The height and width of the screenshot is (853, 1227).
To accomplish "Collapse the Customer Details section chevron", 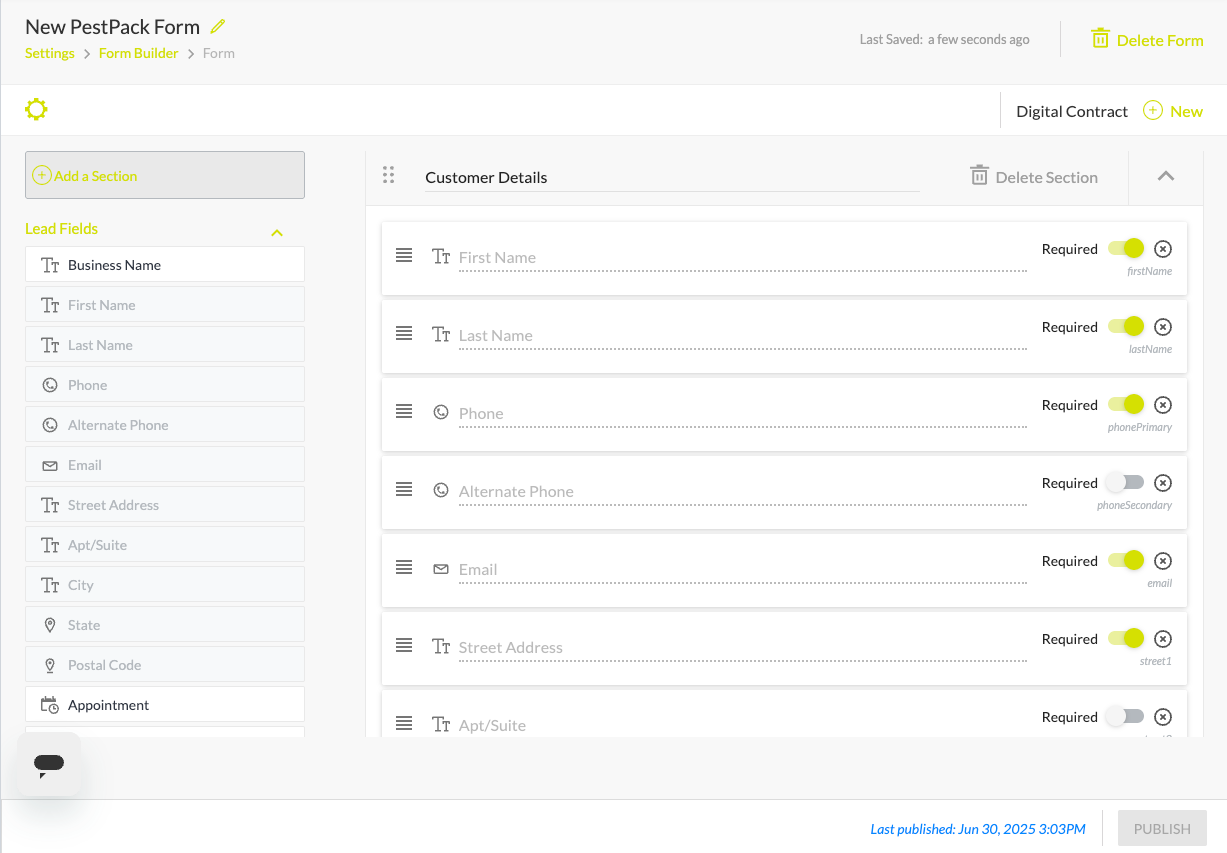I will click(x=1166, y=176).
